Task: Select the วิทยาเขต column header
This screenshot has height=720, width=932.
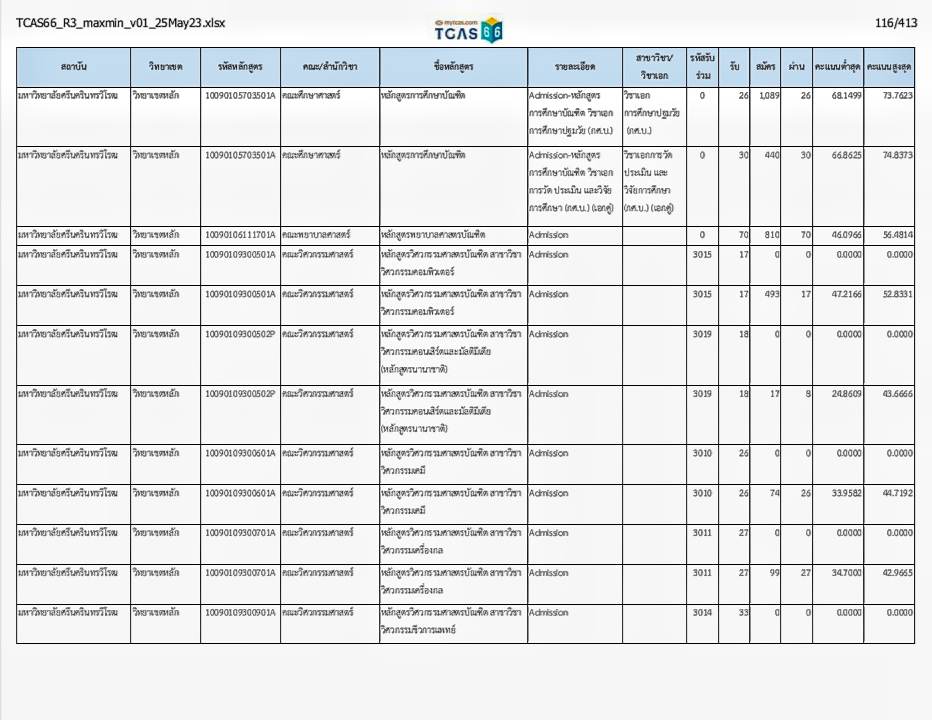Action: (x=165, y=66)
